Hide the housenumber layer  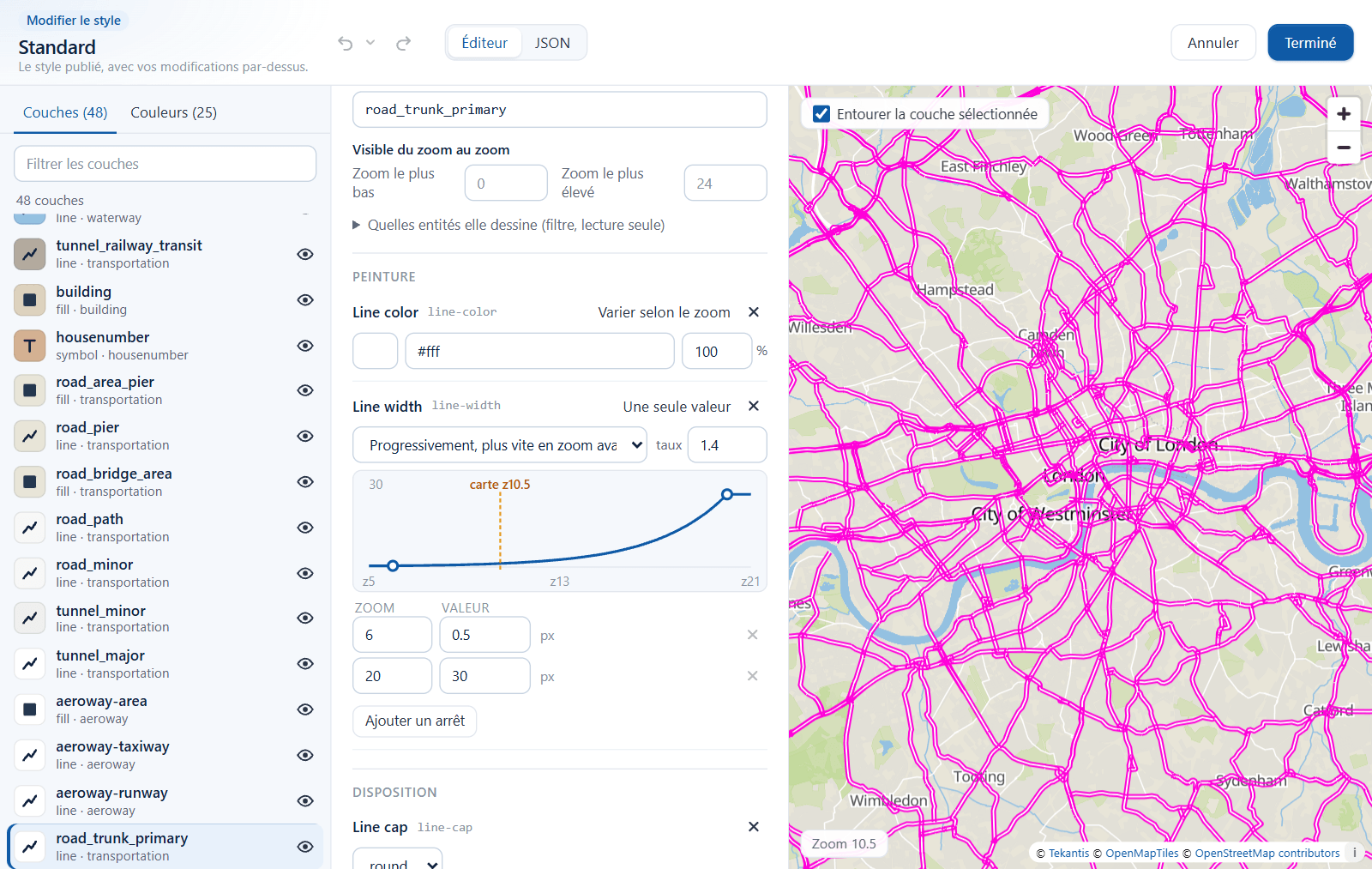(305, 346)
